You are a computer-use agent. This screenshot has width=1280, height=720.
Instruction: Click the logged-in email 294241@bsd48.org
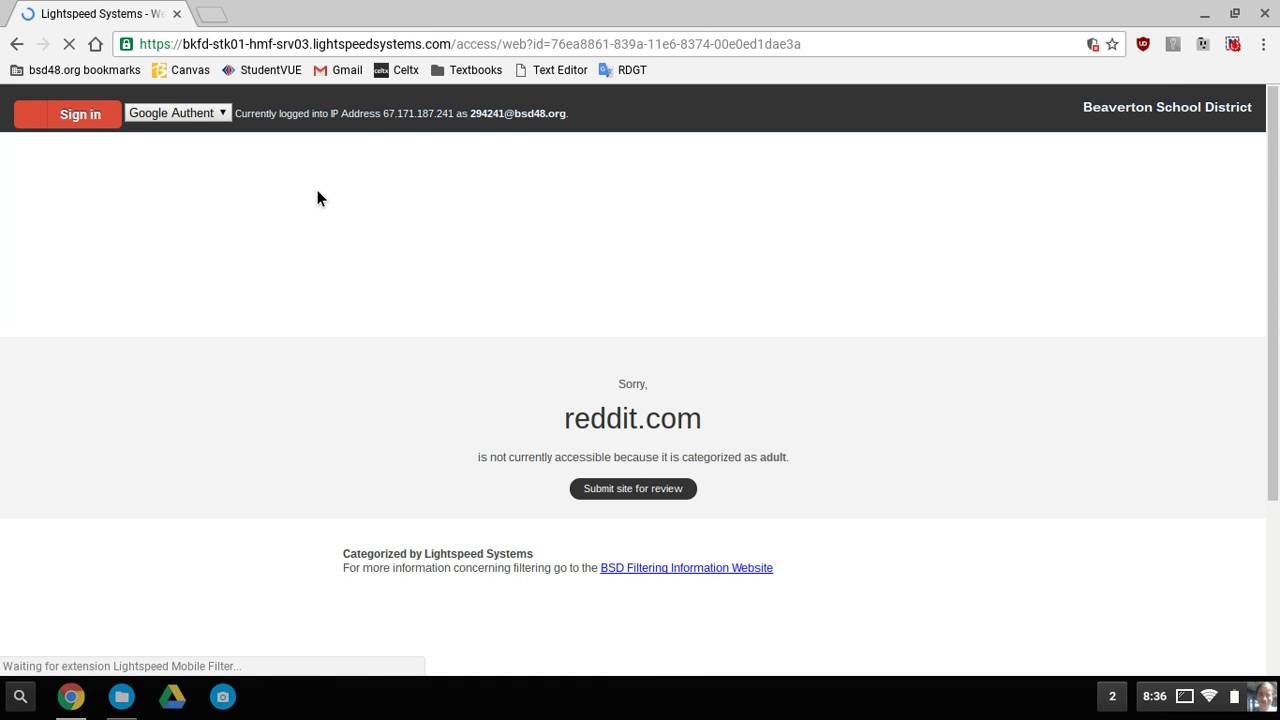pos(518,113)
